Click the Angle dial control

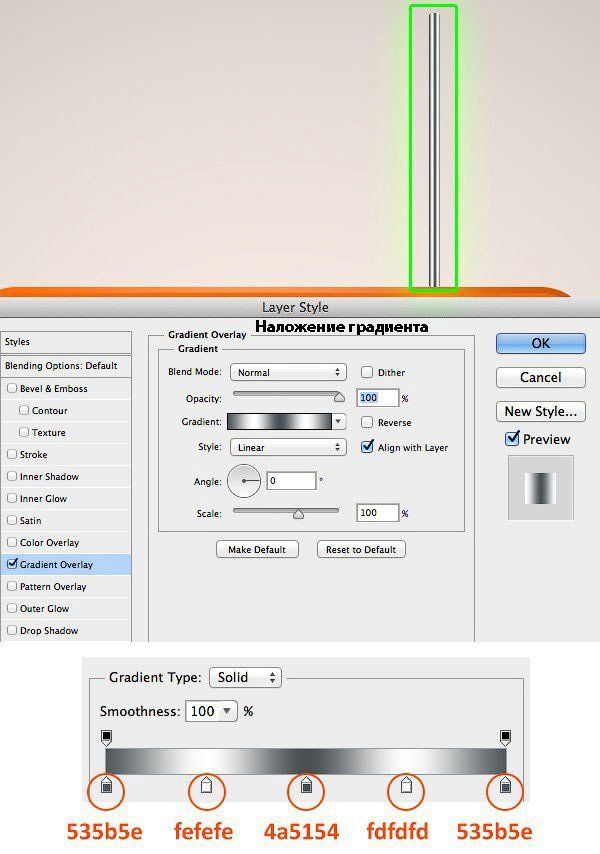pyautogui.click(x=243, y=481)
